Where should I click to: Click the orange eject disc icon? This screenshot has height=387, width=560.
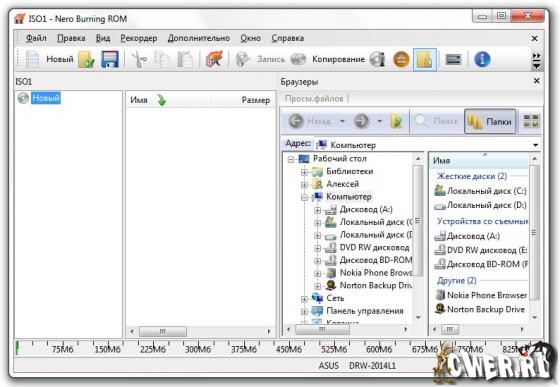(x=401, y=59)
